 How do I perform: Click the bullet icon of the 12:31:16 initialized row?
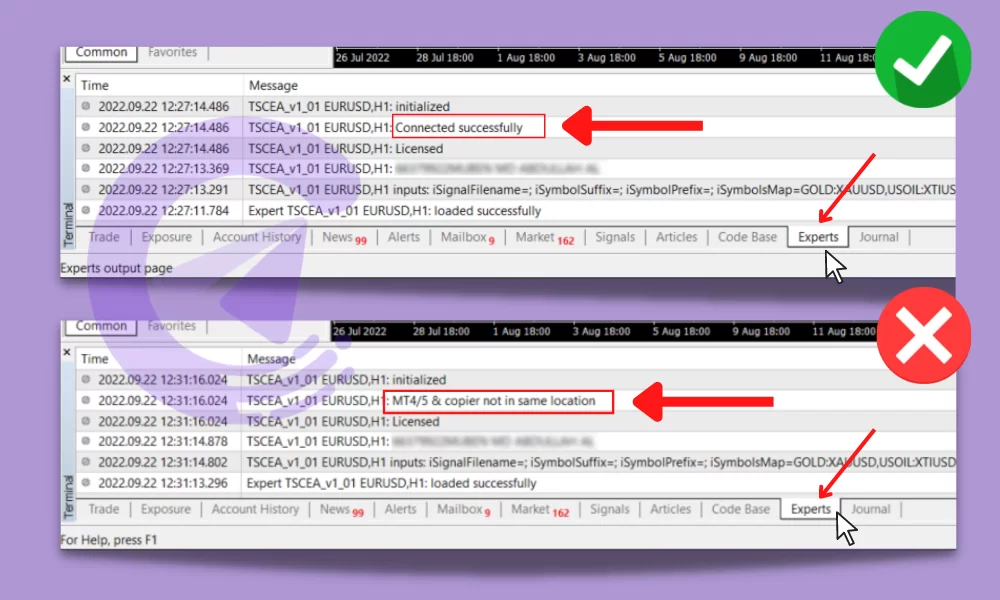[86, 380]
